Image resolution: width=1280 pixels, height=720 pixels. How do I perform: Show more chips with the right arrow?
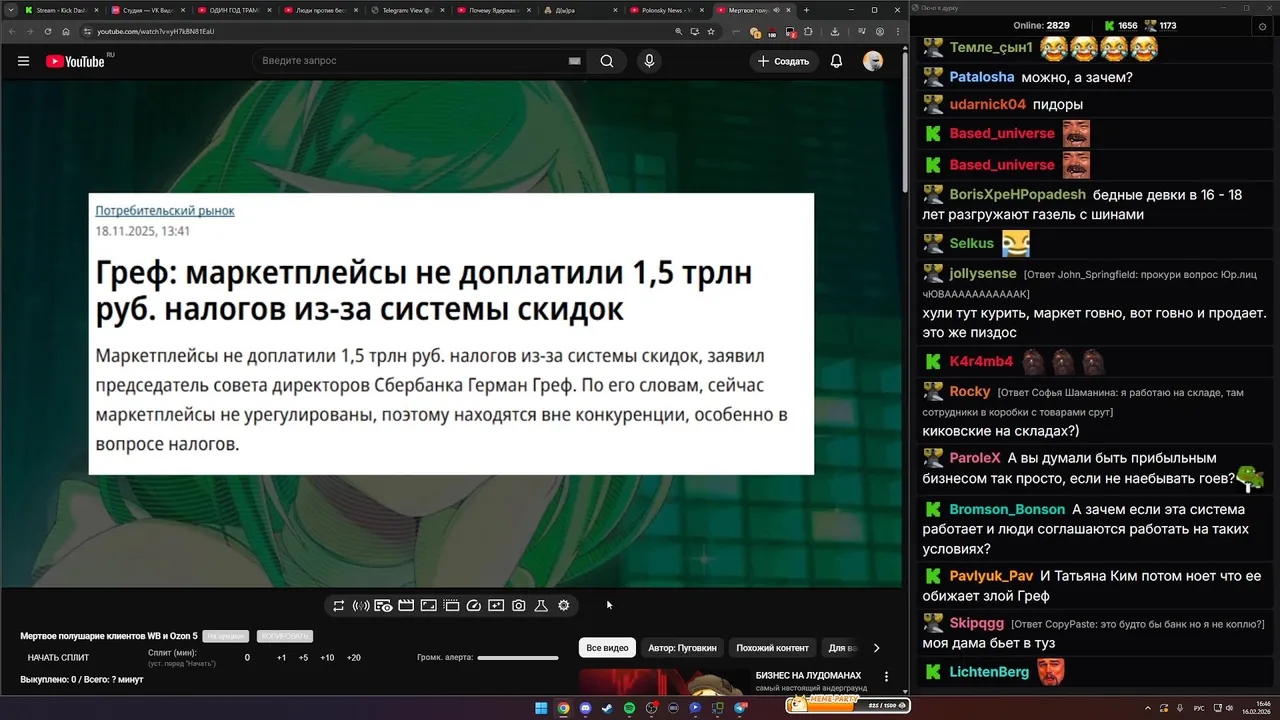pos(876,648)
